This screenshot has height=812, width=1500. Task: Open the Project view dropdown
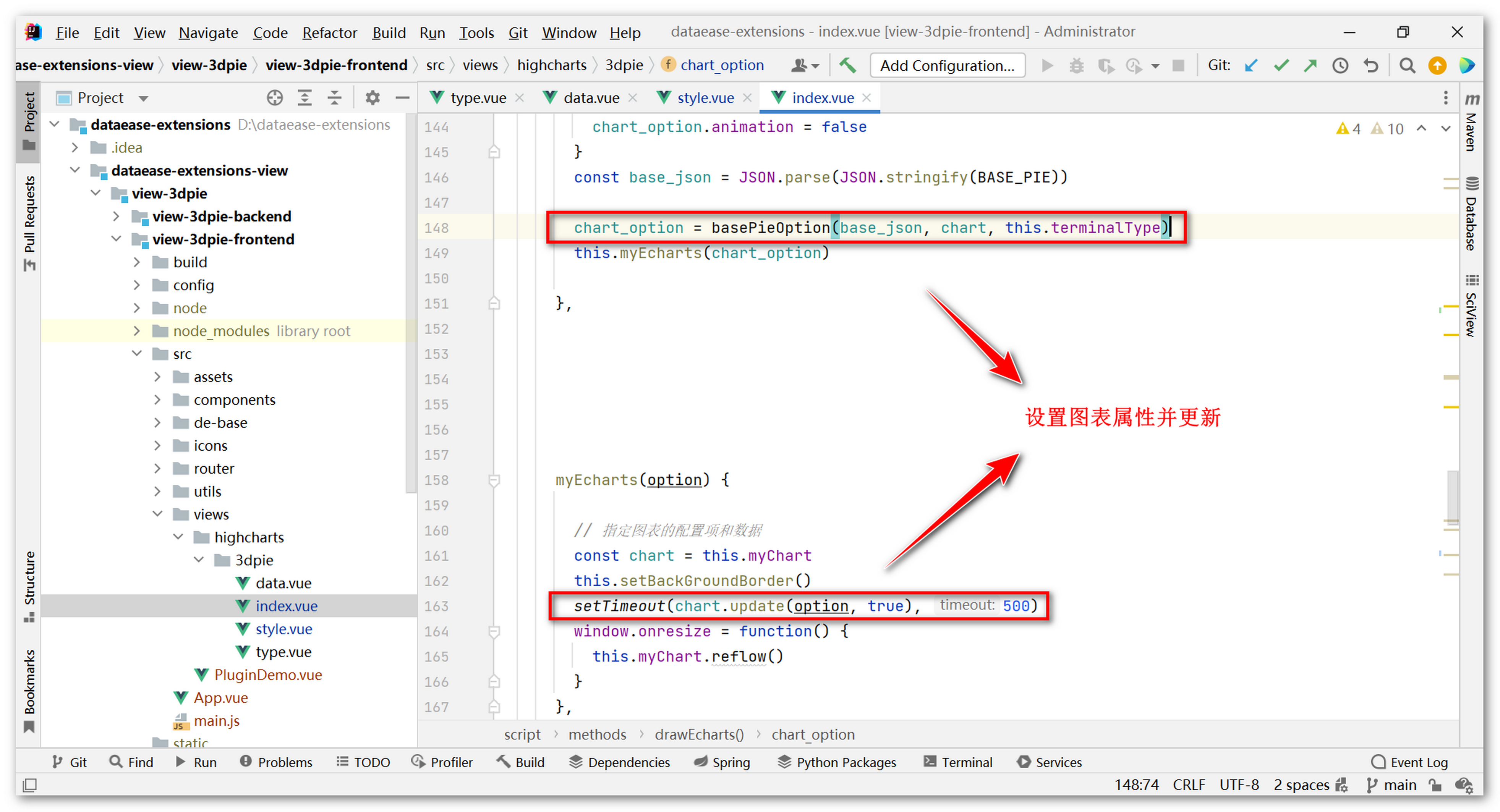pos(143,99)
